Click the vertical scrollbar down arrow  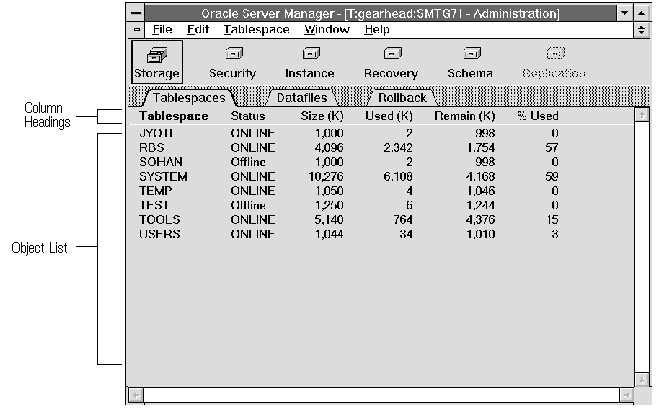642,380
